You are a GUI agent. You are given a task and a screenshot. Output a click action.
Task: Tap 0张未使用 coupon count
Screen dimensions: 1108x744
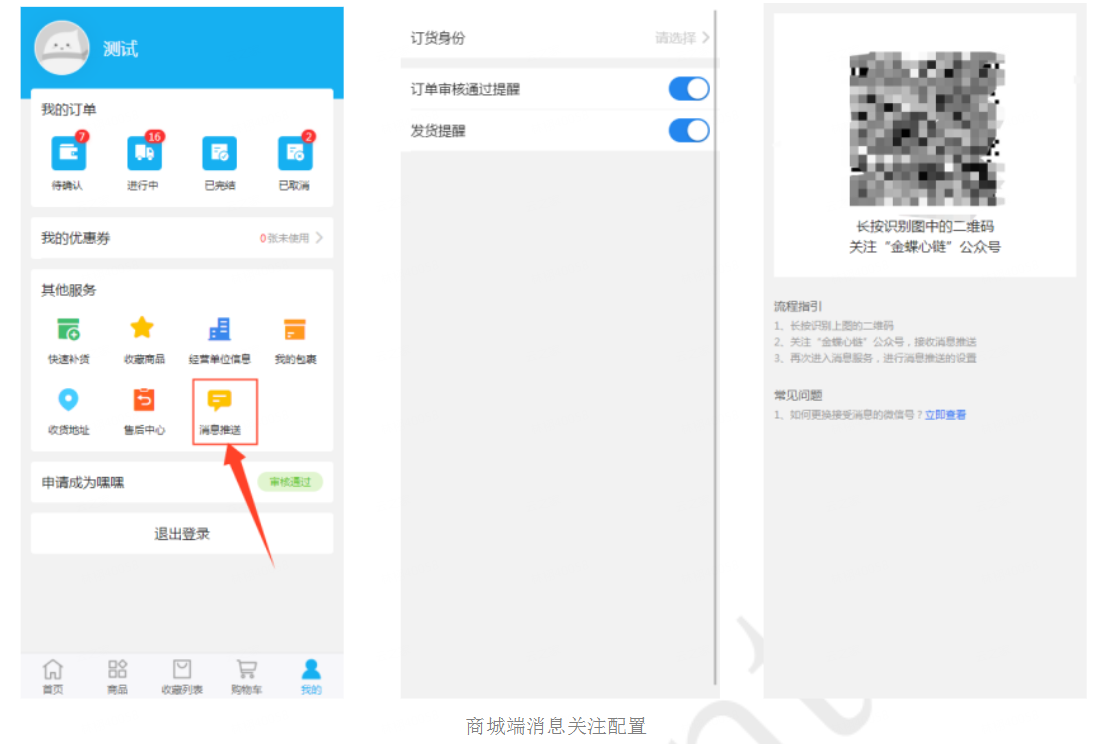tap(284, 238)
